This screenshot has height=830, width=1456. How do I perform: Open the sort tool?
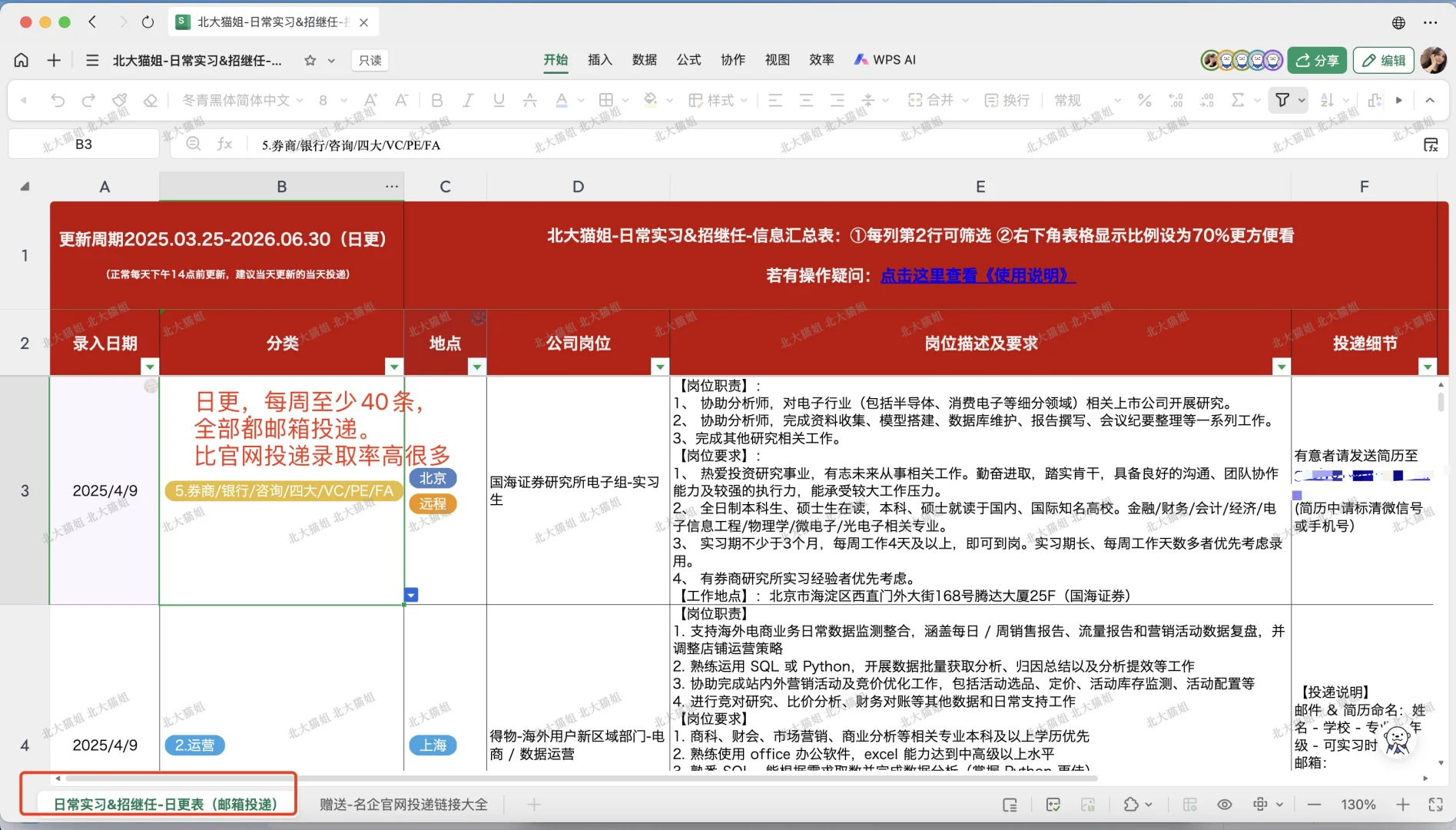1327,100
